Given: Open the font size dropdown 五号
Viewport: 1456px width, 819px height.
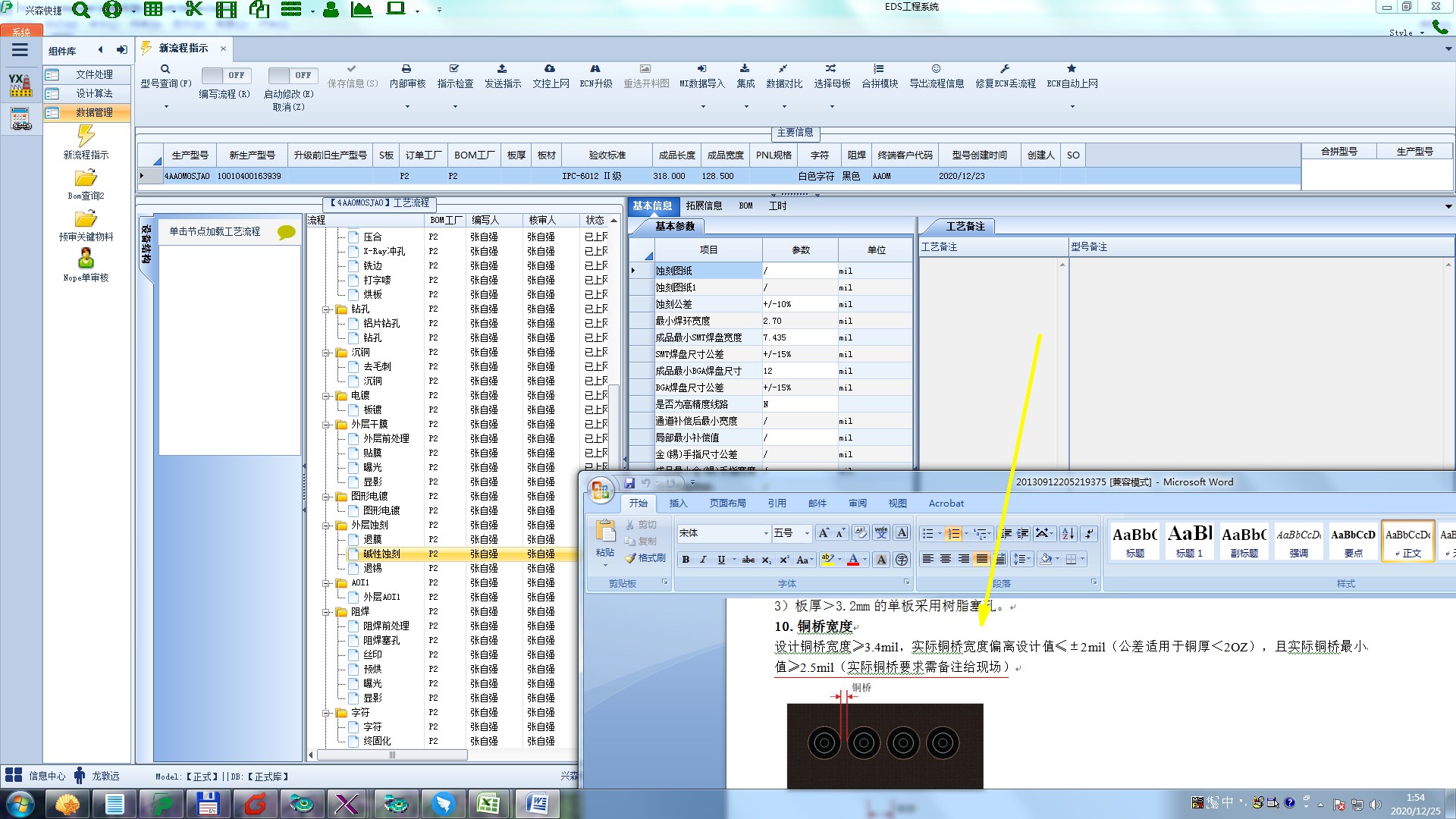Looking at the screenshot, I should point(806,533).
